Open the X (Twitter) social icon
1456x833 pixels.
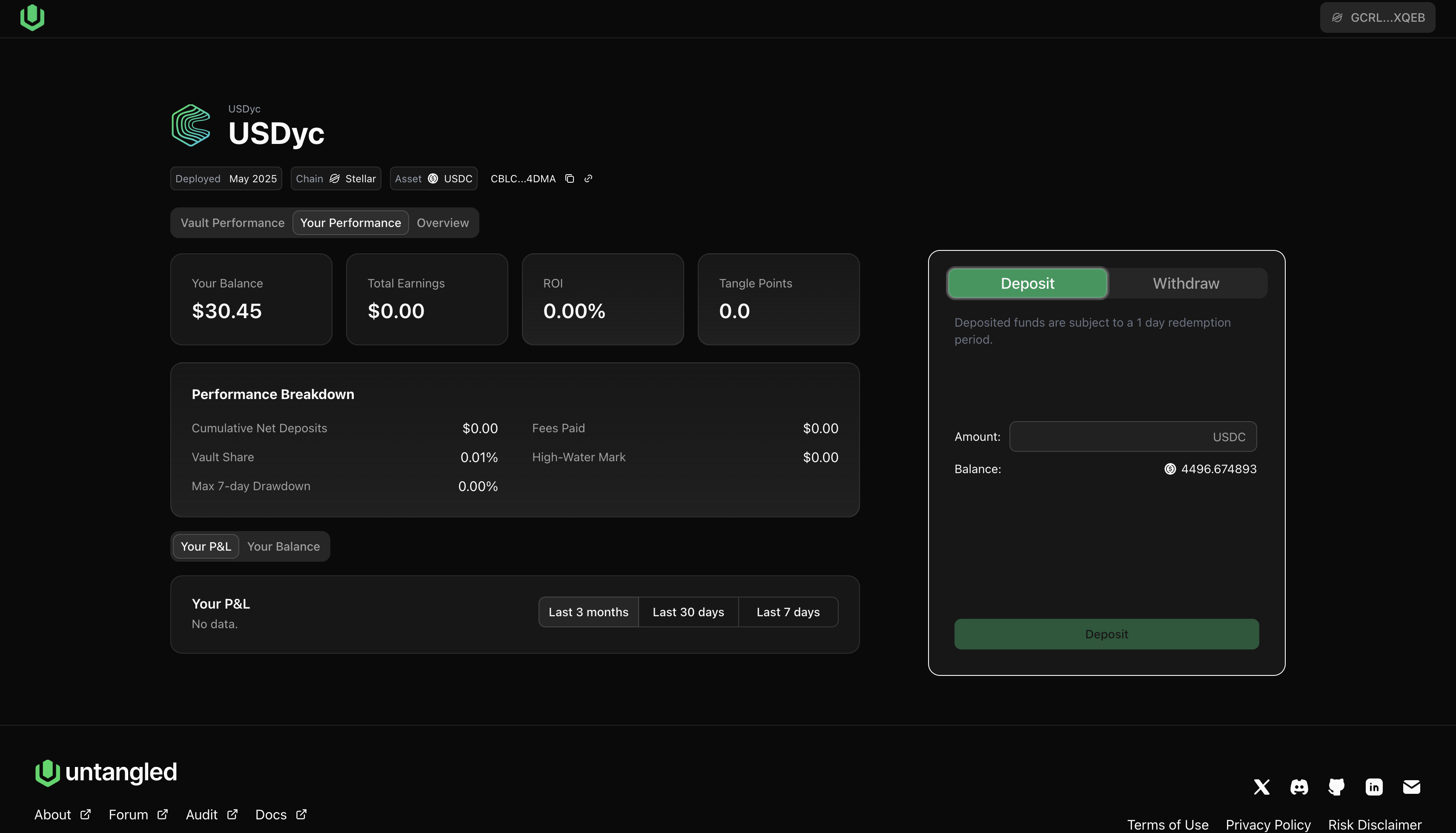tap(1261, 787)
